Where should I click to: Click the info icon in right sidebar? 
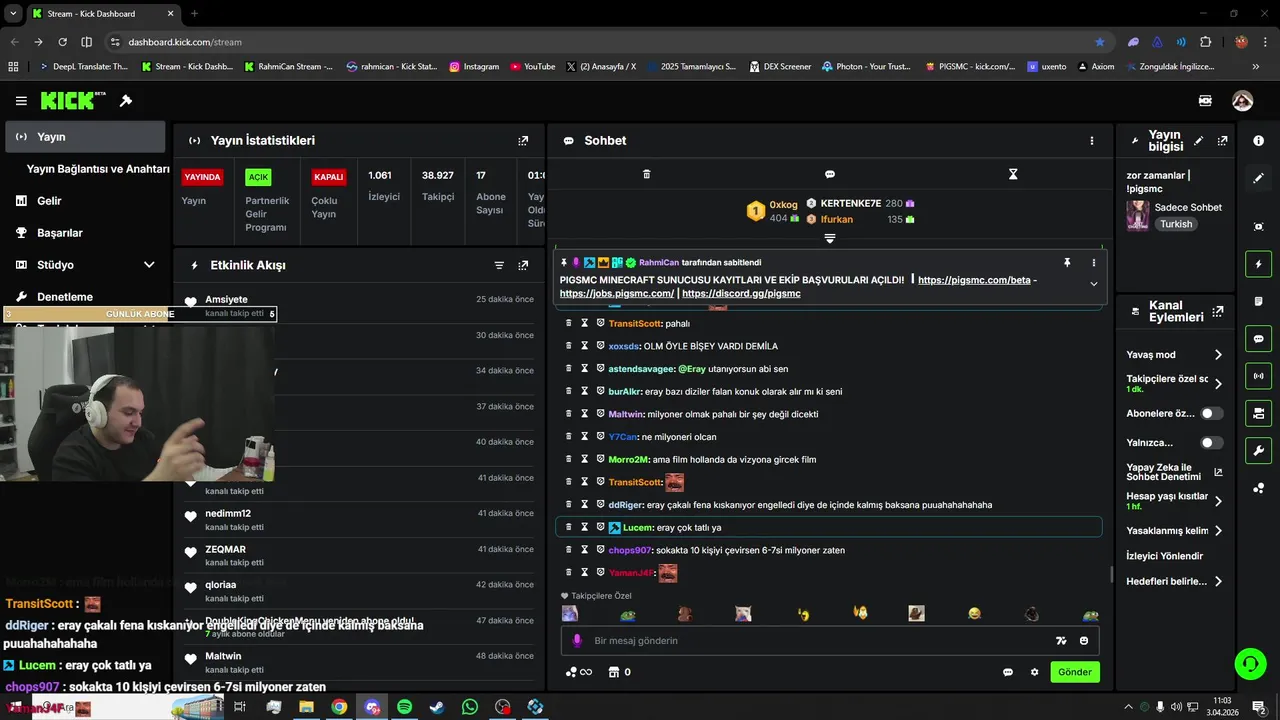tap(1258, 141)
